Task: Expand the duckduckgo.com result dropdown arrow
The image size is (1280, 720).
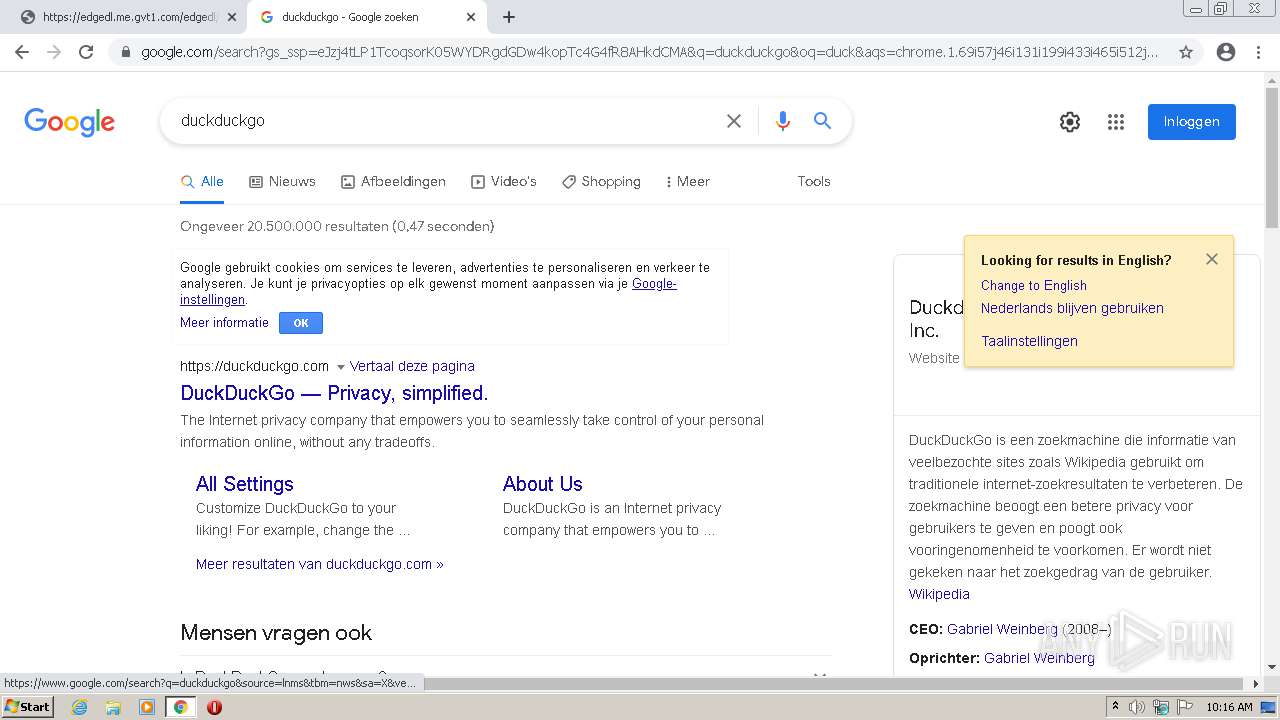Action: click(340, 367)
